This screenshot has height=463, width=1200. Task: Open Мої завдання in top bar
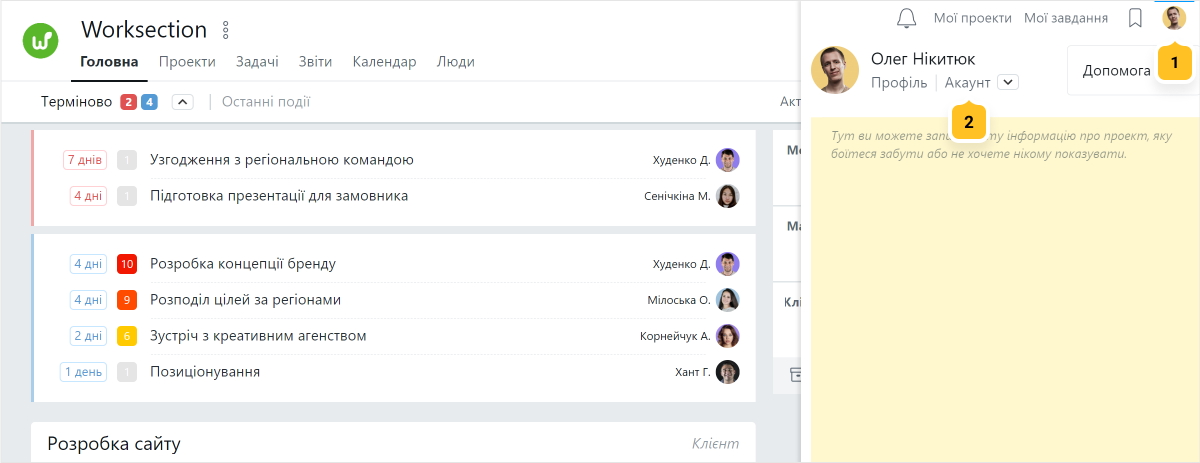[1066, 18]
